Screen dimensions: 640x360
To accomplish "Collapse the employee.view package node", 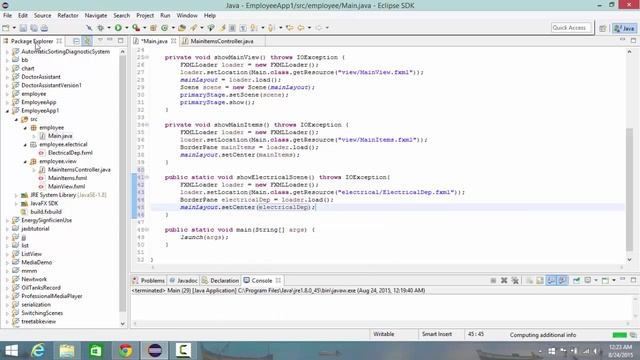I will click(x=25, y=162).
